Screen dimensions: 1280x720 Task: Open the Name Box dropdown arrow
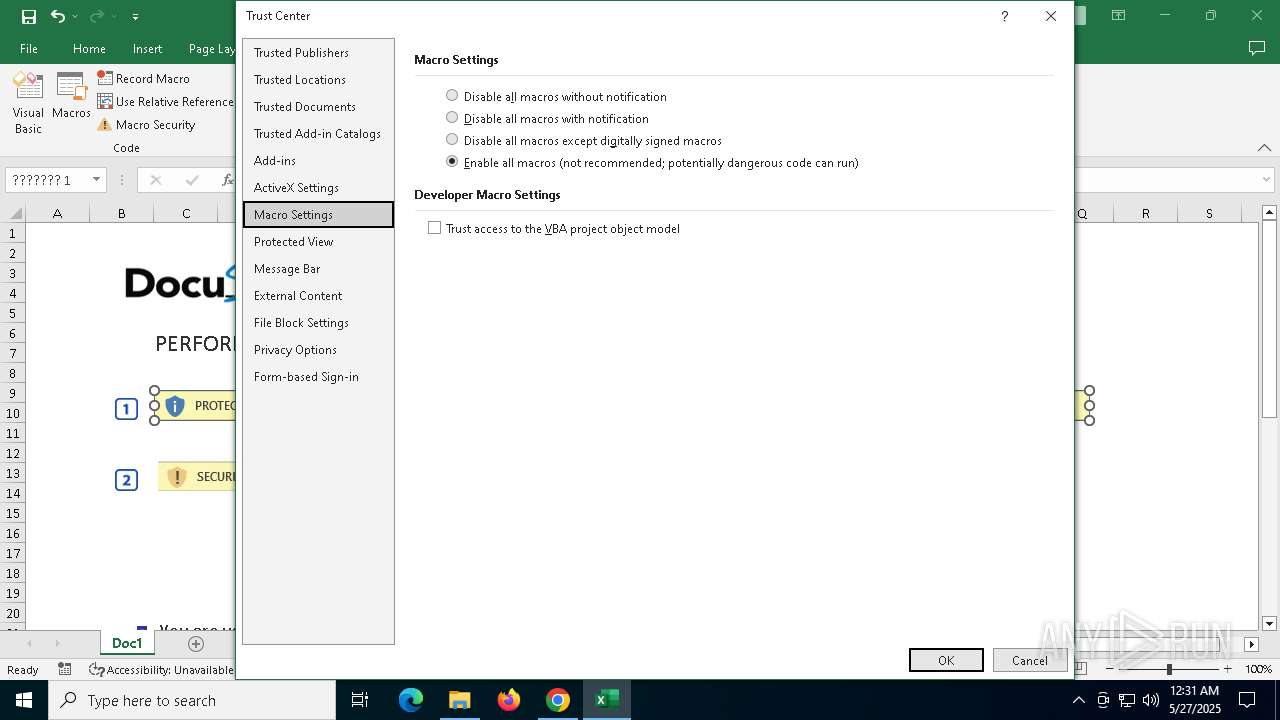coord(96,180)
